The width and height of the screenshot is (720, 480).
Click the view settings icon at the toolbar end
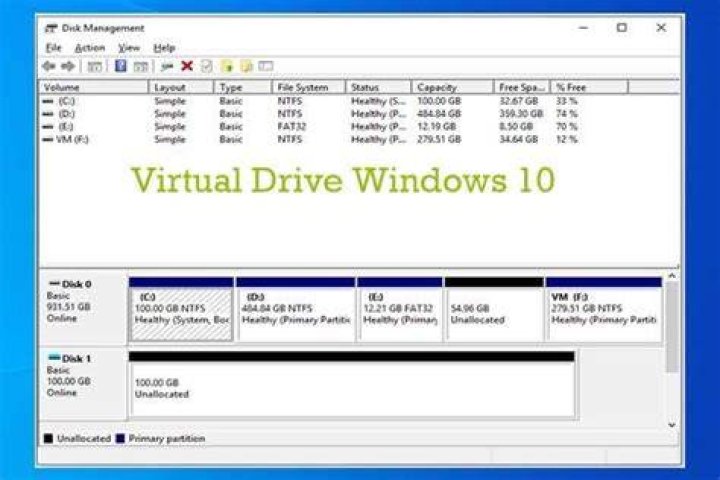(265, 66)
